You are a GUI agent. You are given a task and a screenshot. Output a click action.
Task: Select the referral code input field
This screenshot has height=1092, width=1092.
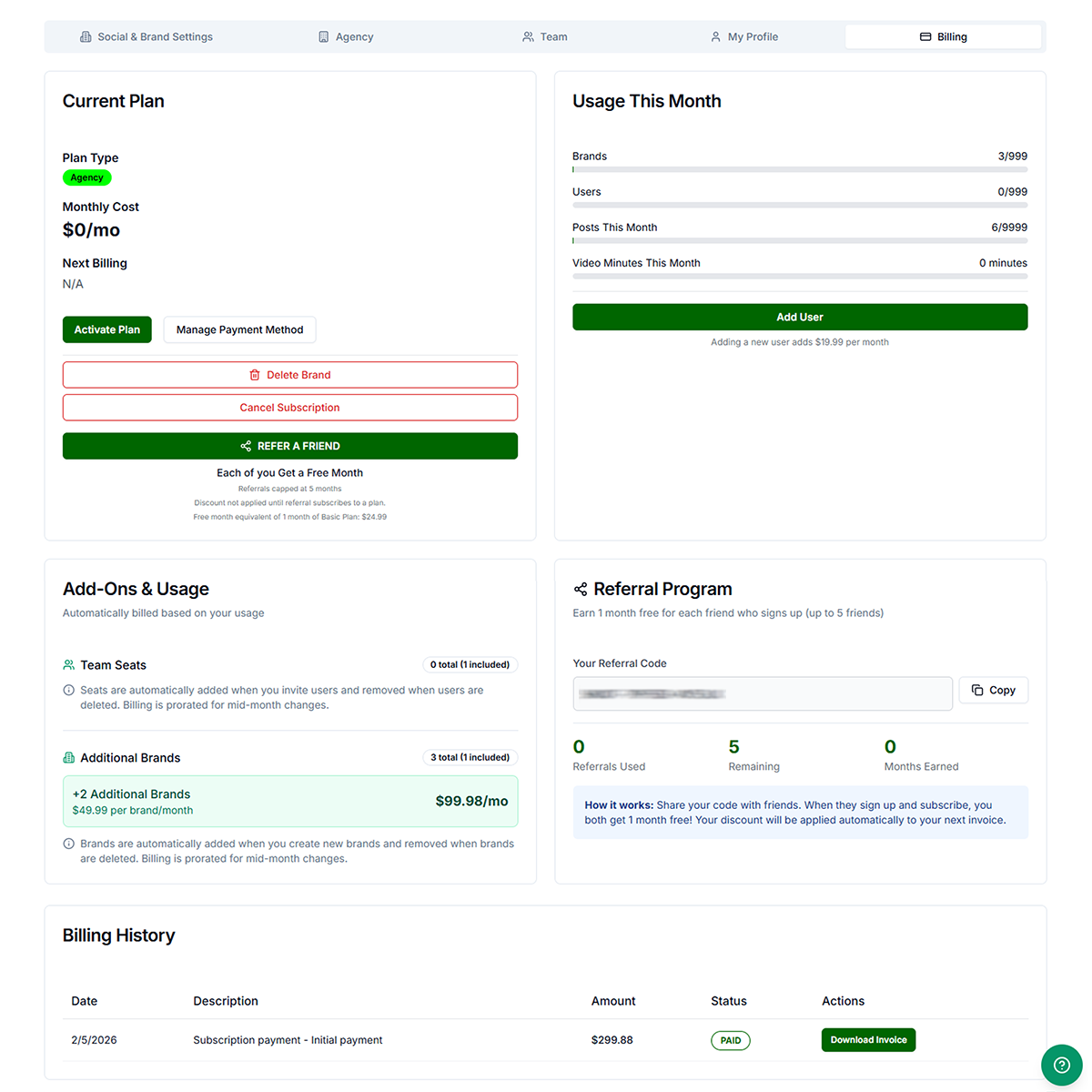coord(762,693)
